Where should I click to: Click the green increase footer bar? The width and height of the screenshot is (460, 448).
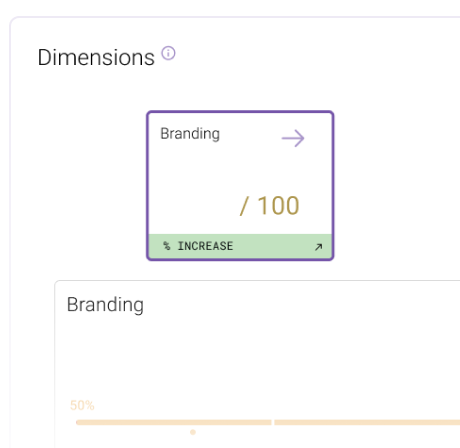coord(240,246)
